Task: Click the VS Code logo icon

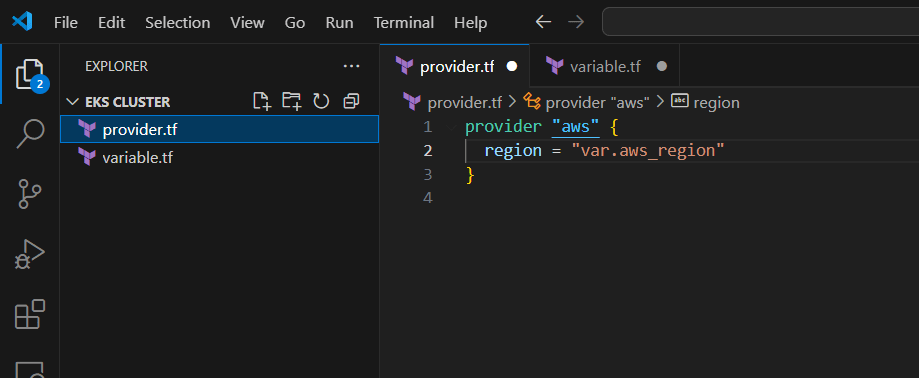Action: click(22, 22)
